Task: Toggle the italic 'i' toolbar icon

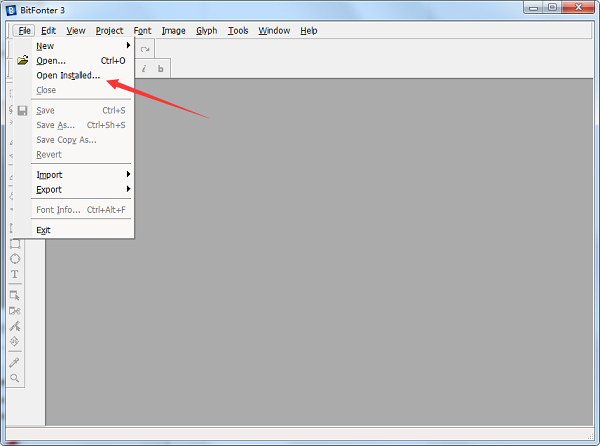Action: pyautogui.click(x=144, y=69)
